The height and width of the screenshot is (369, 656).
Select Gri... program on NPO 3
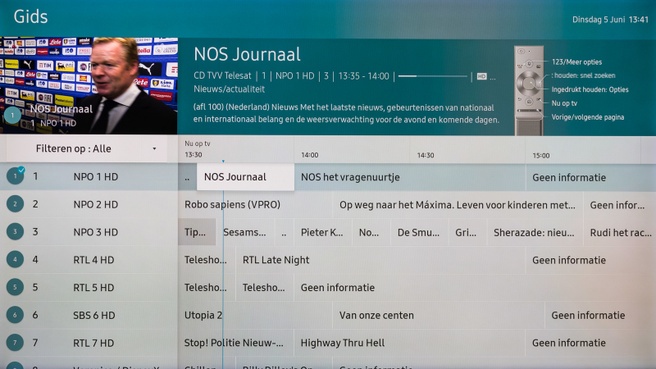467,233
